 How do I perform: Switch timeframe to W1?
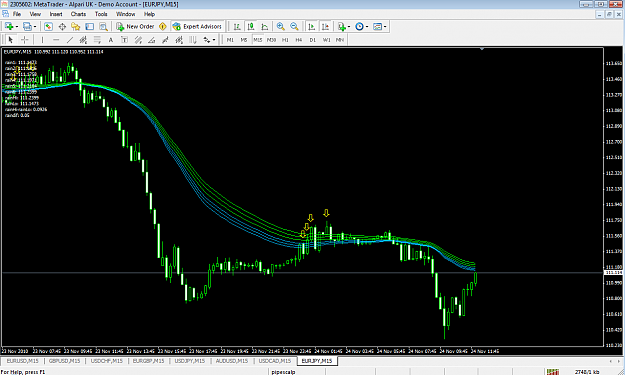pyautogui.click(x=326, y=40)
